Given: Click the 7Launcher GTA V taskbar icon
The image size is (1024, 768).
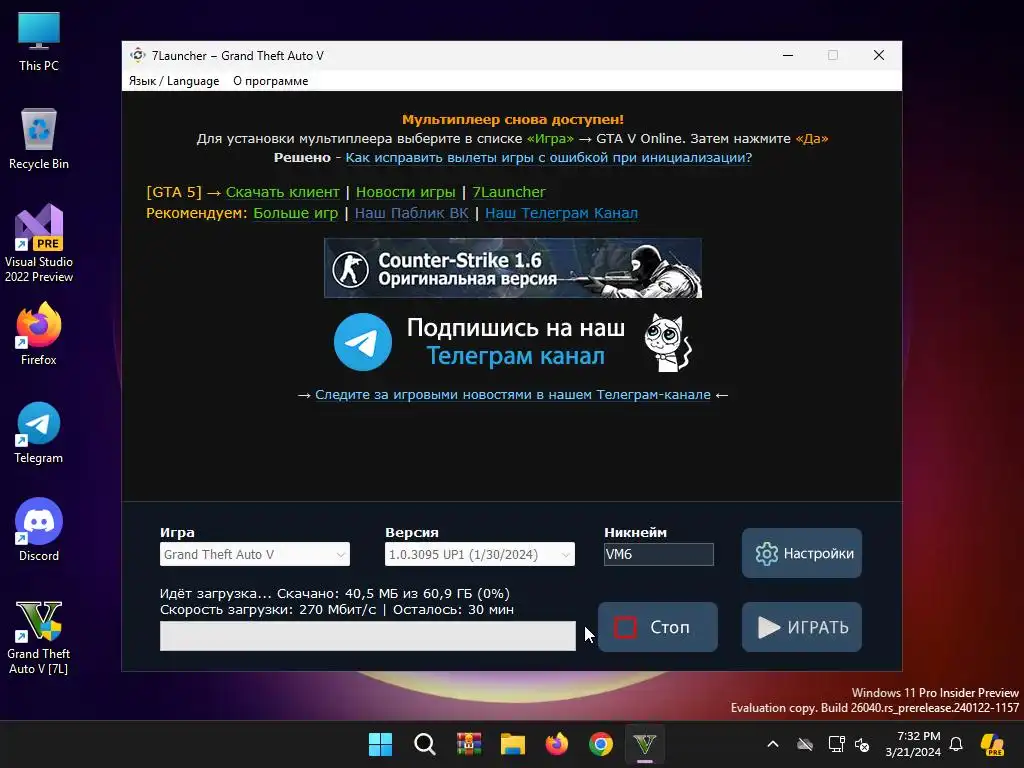Looking at the screenshot, I should (x=645, y=744).
